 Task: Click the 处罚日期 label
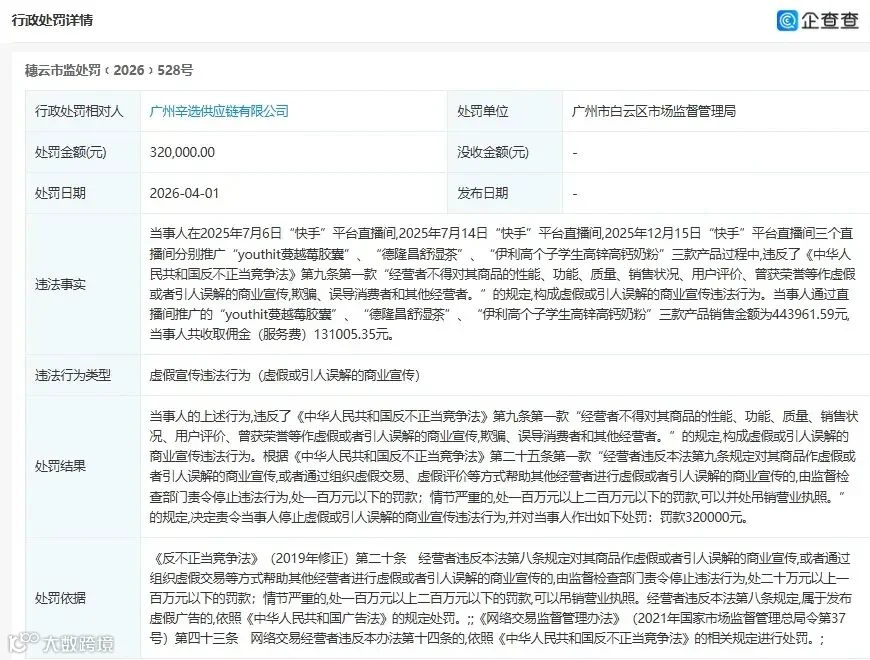[60, 193]
